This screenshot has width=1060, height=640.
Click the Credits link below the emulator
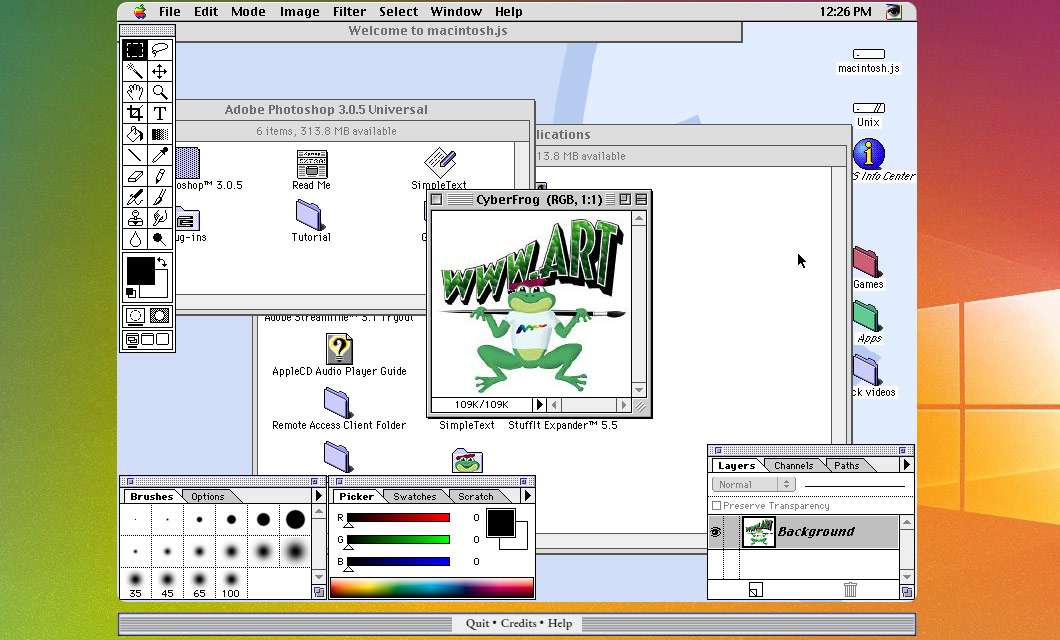click(x=518, y=623)
